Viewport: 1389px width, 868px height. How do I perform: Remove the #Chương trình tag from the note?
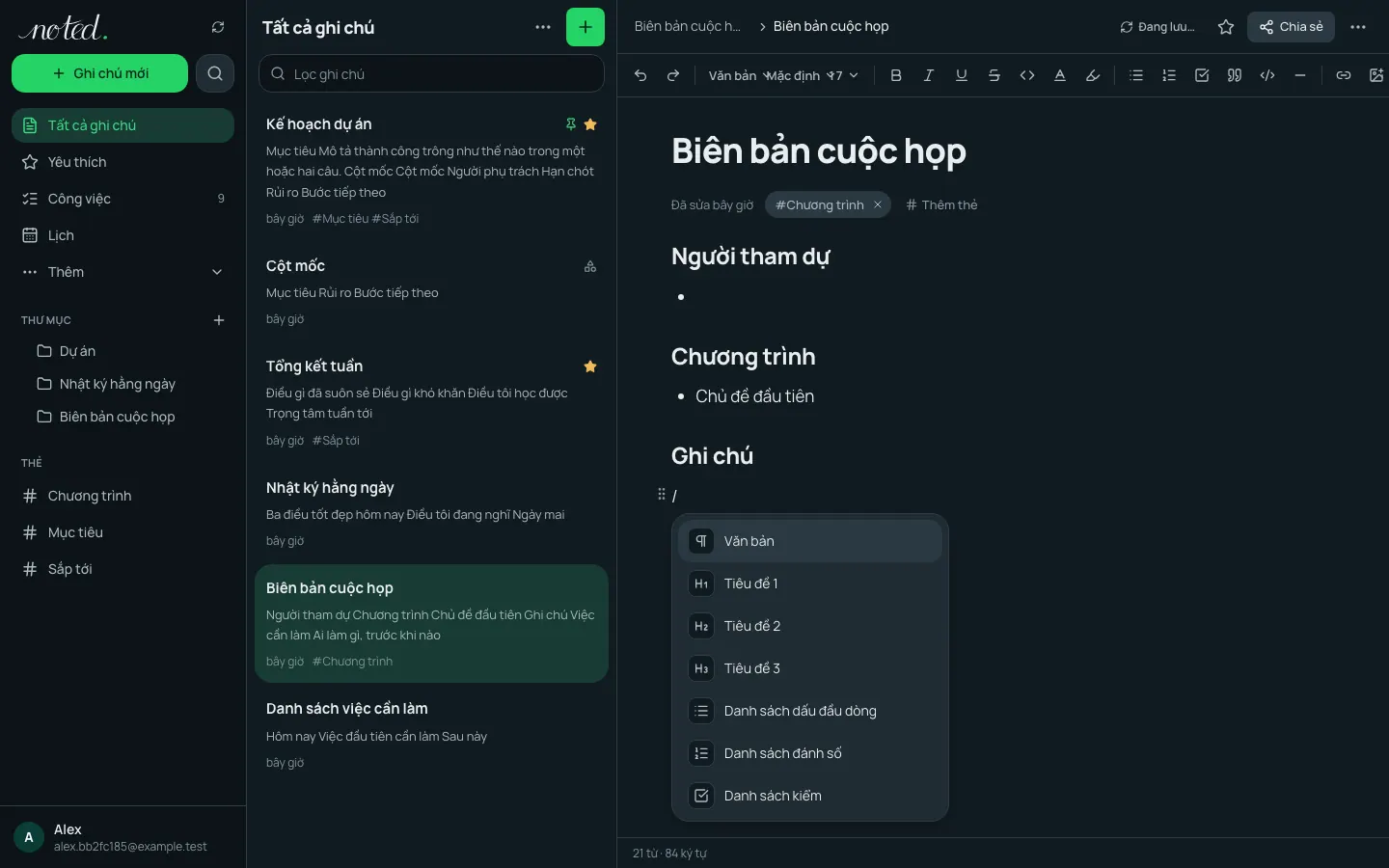[878, 204]
